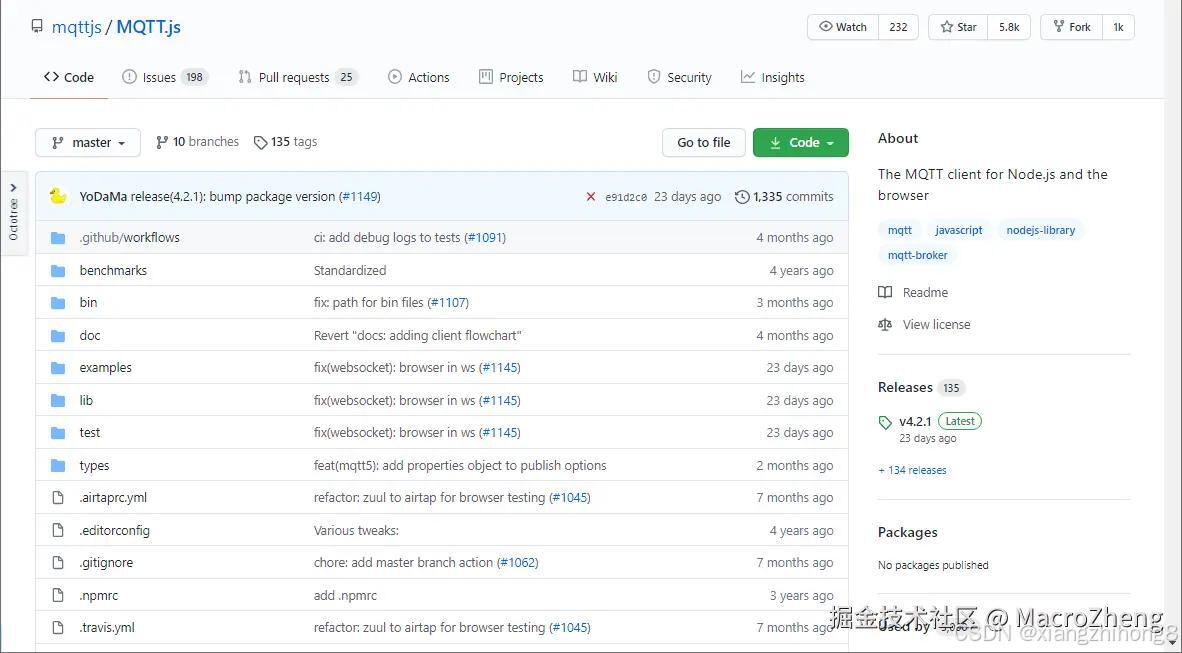Open the green Code dropdown
Screen dimensions: 1182x653
pos(800,142)
